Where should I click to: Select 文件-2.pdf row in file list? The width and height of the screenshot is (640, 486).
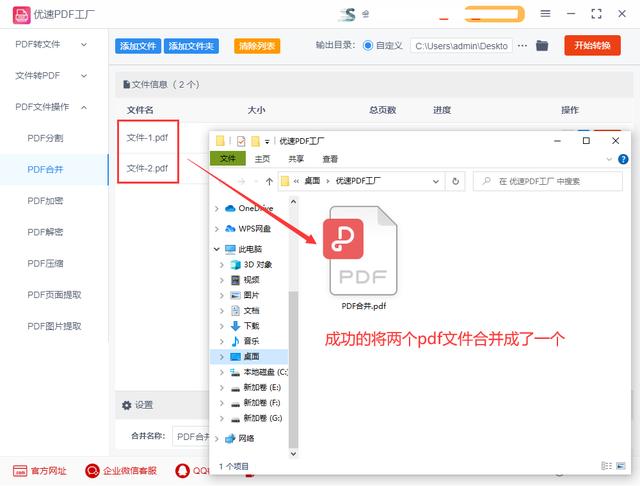(x=148, y=168)
